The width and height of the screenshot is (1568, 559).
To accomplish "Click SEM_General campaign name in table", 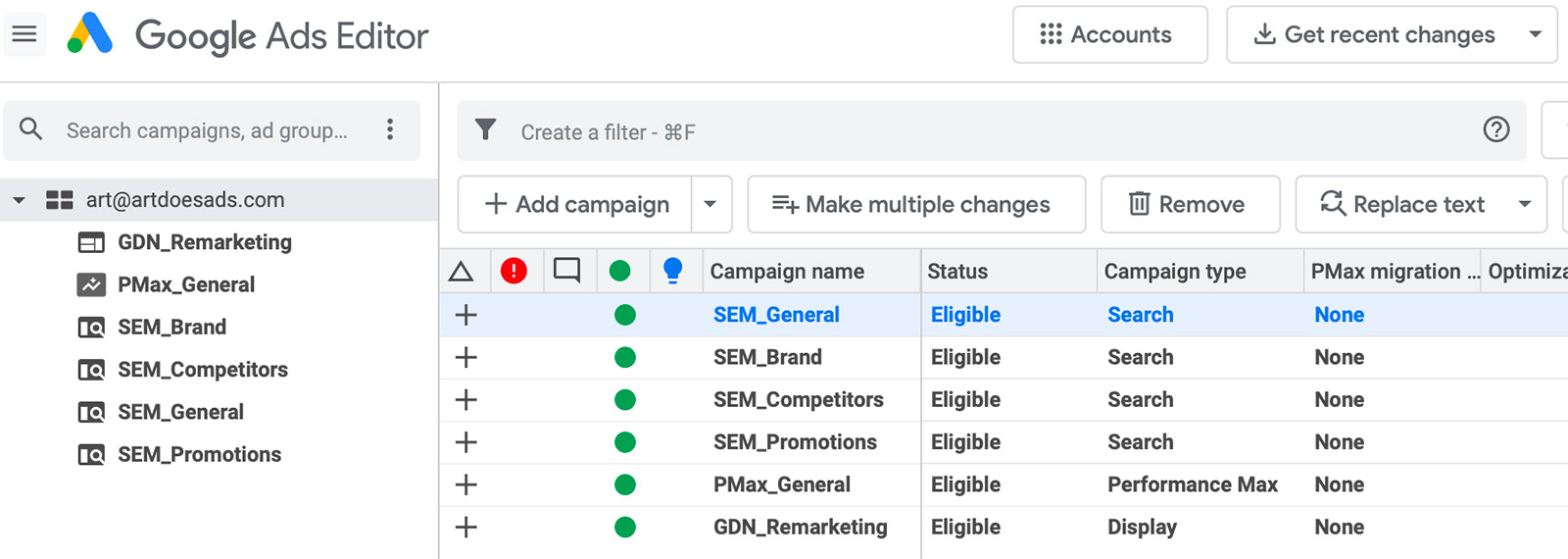I will 776,315.
